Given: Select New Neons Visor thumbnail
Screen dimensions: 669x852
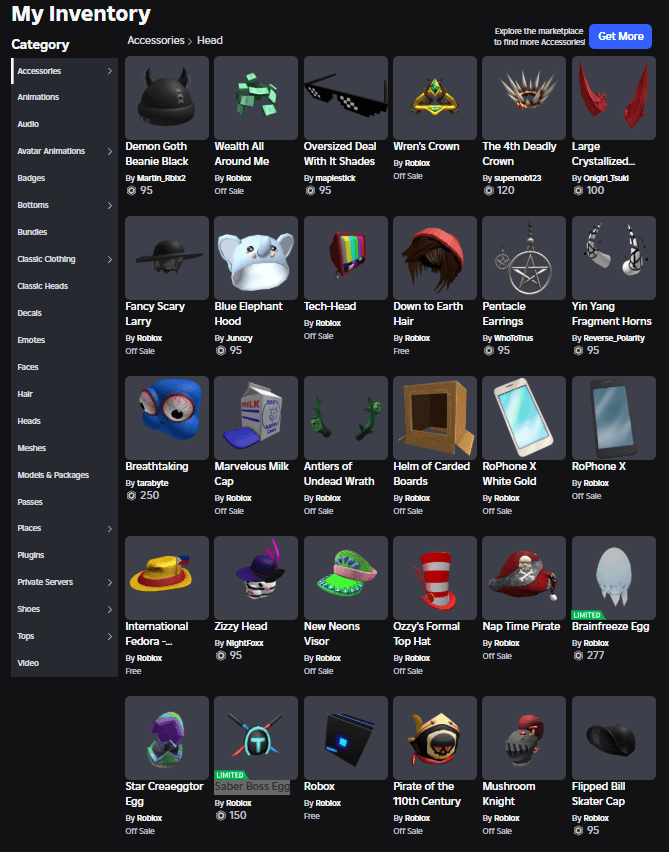Looking at the screenshot, I should (346, 578).
